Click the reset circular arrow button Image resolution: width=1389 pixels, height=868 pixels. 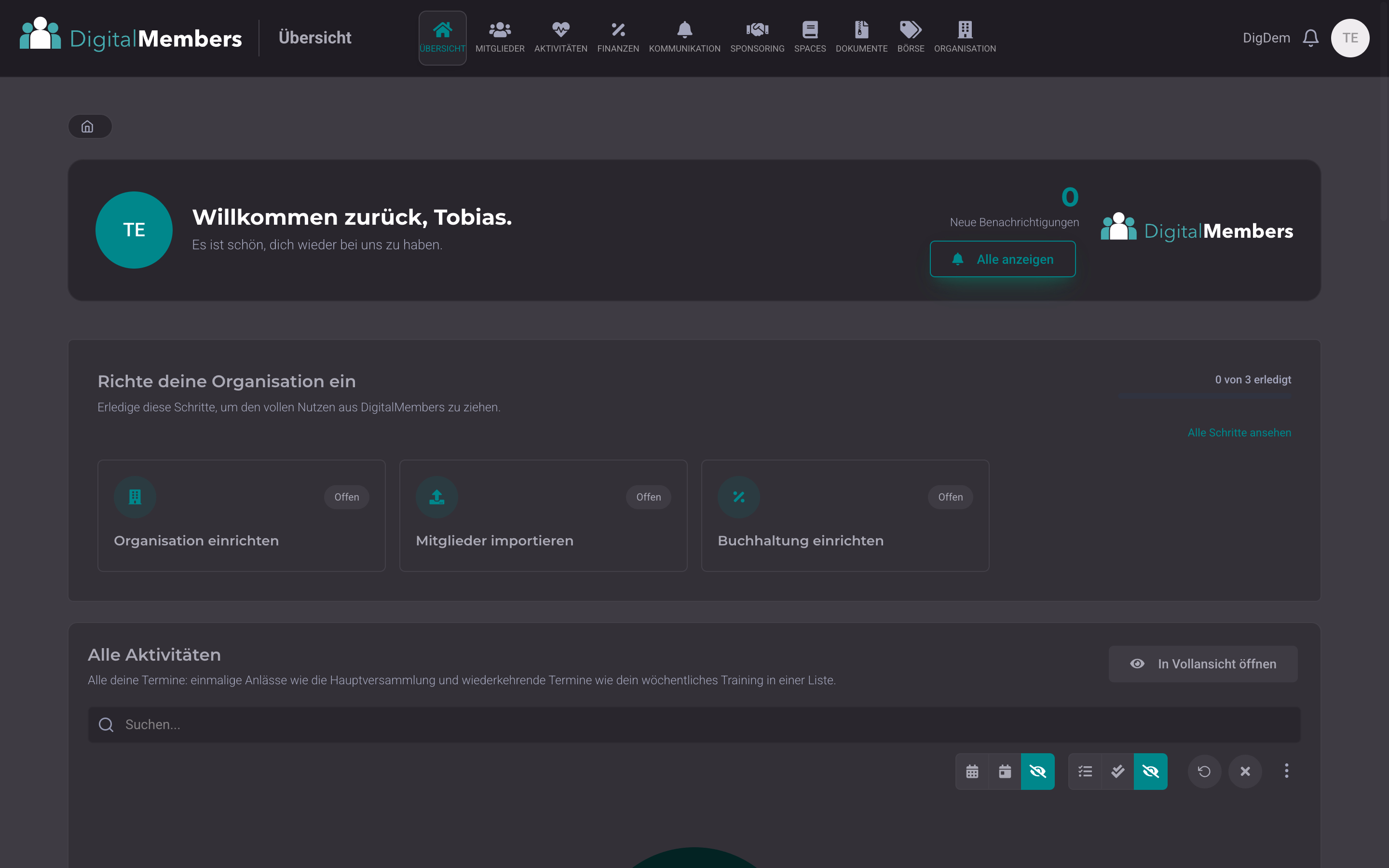click(x=1204, y=771)
